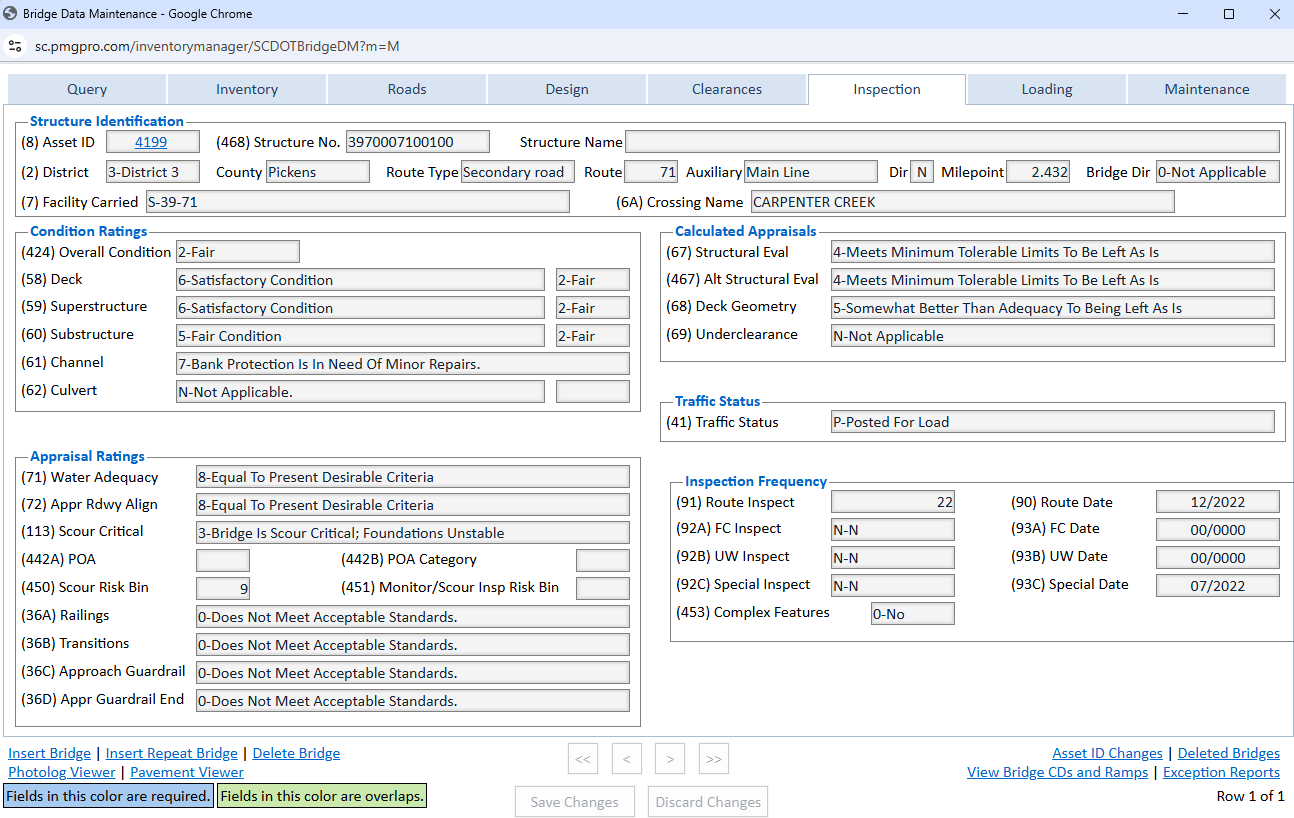Go to first record with << button
Viewport: 1294px width, 818px height.
583,759
